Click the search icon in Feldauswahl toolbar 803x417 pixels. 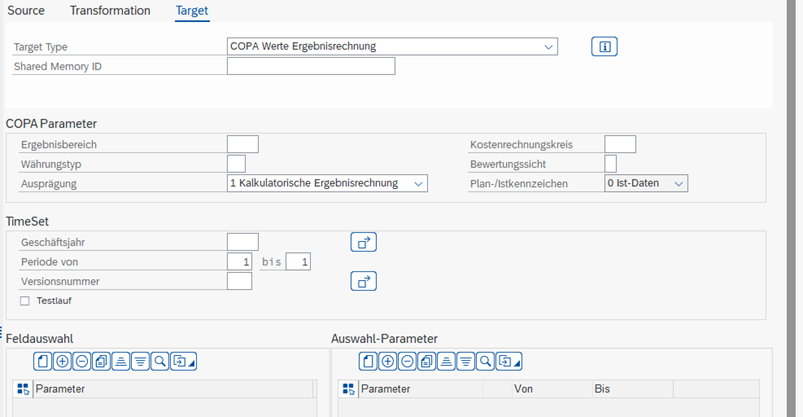point(160,362)
